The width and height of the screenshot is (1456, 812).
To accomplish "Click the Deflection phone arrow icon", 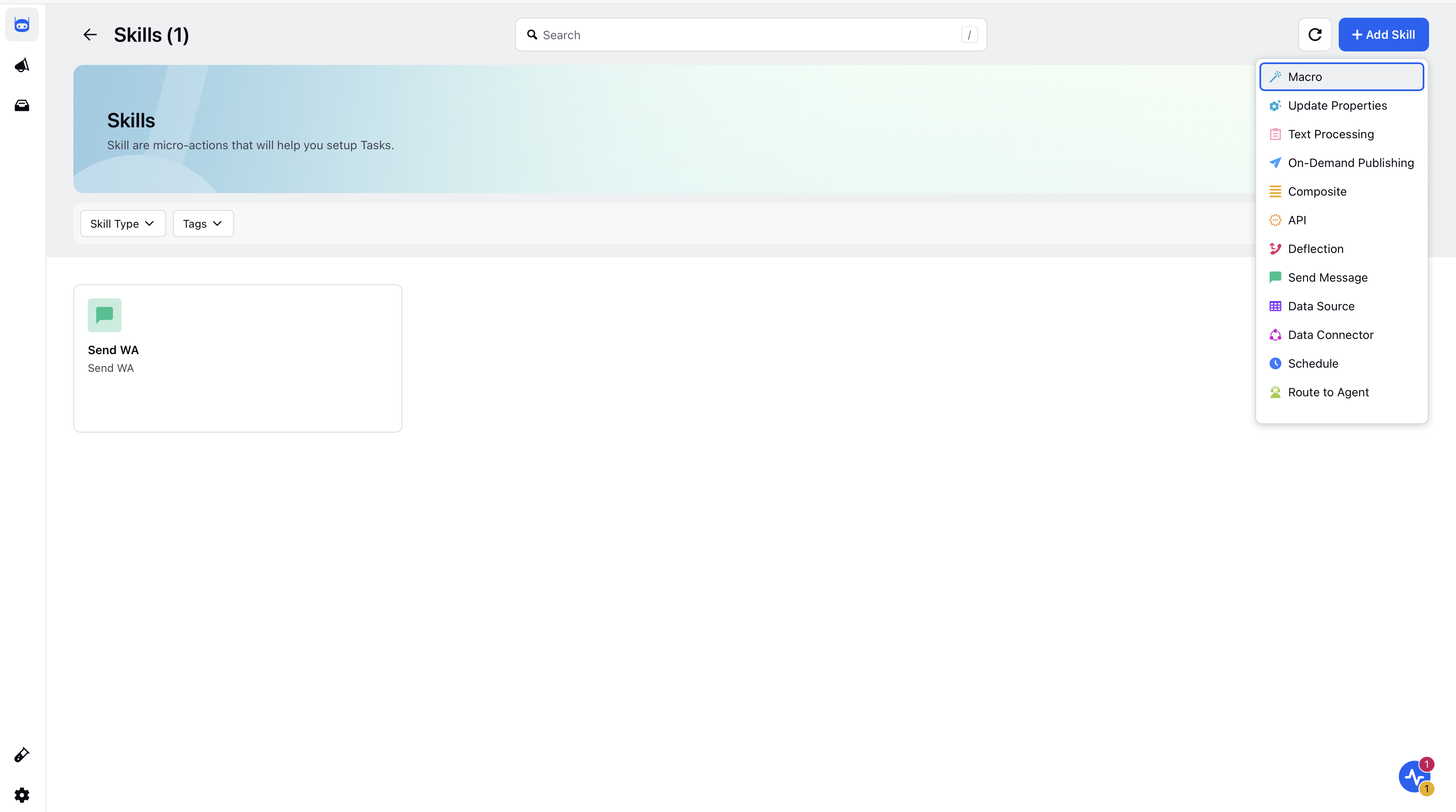I will pyautogui.click(x=1275, y=249).
